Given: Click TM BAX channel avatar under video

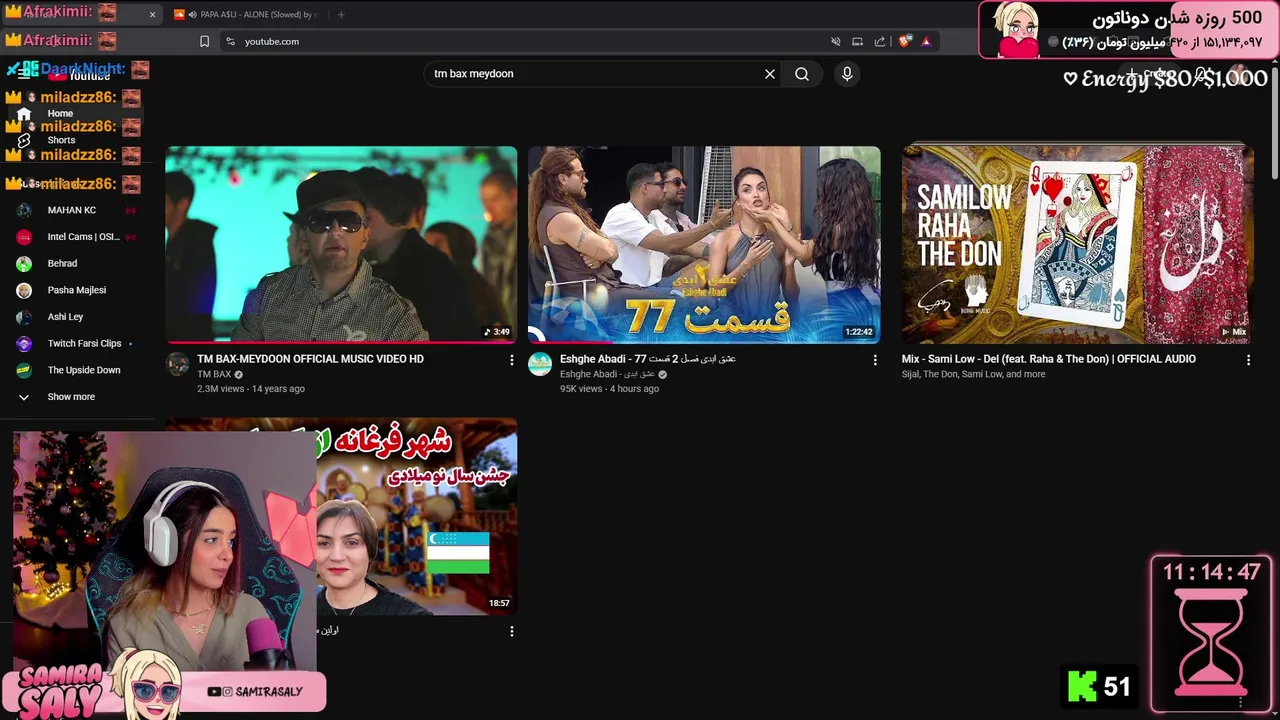Looking at the screenshot, I should [177, 364].
